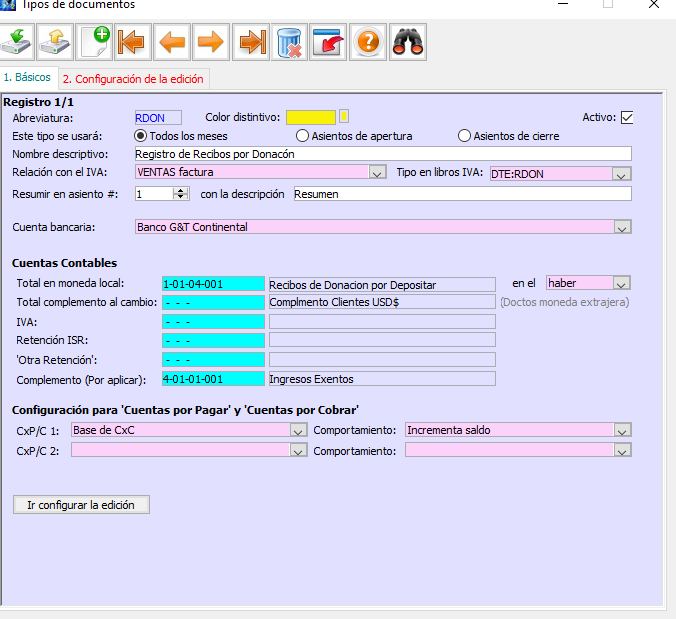676x619 pixels.
Task: Jump to the first record
Action: tap(134, 42)
